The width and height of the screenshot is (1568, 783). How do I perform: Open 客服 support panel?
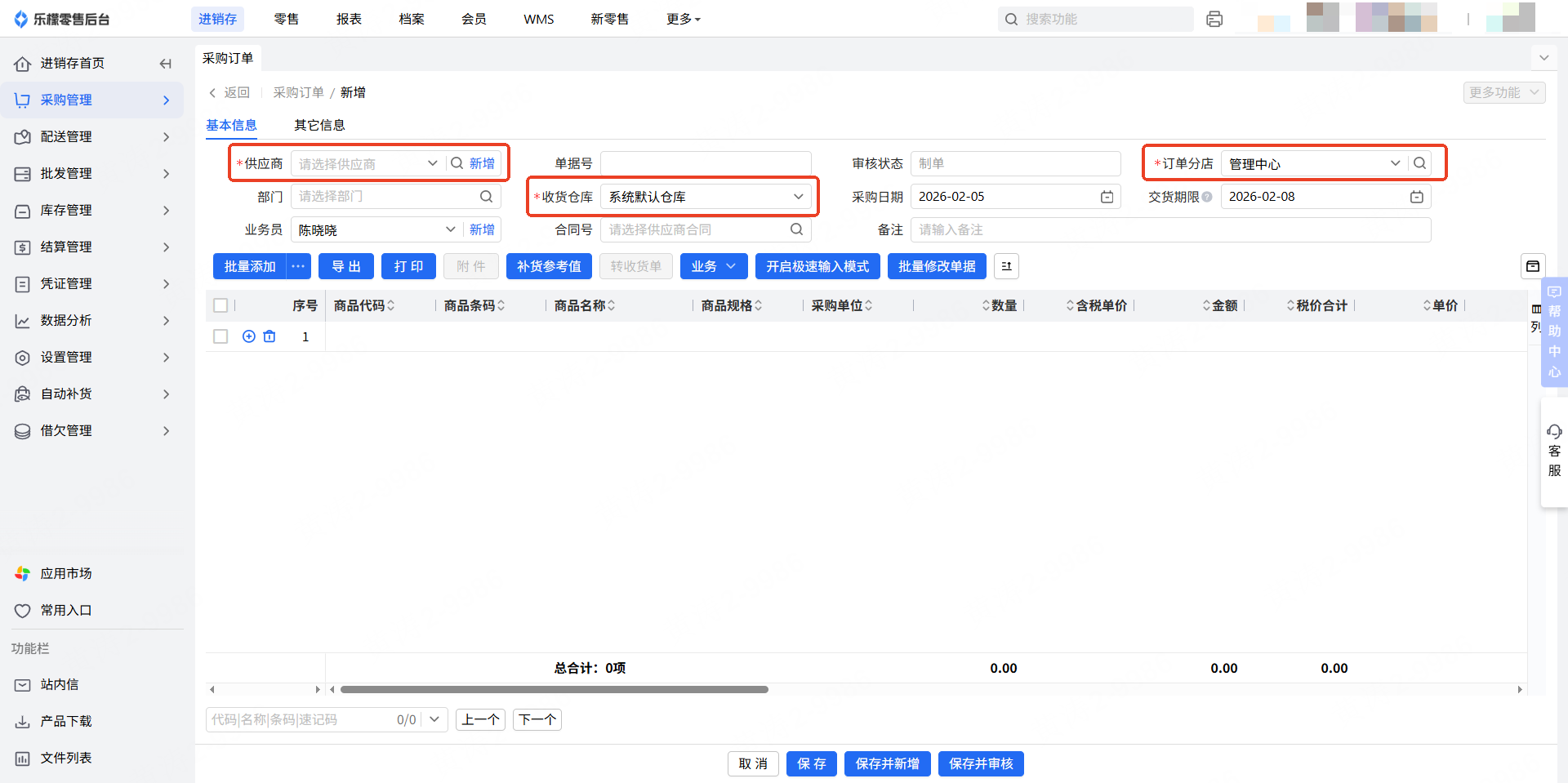(1554, 452)
